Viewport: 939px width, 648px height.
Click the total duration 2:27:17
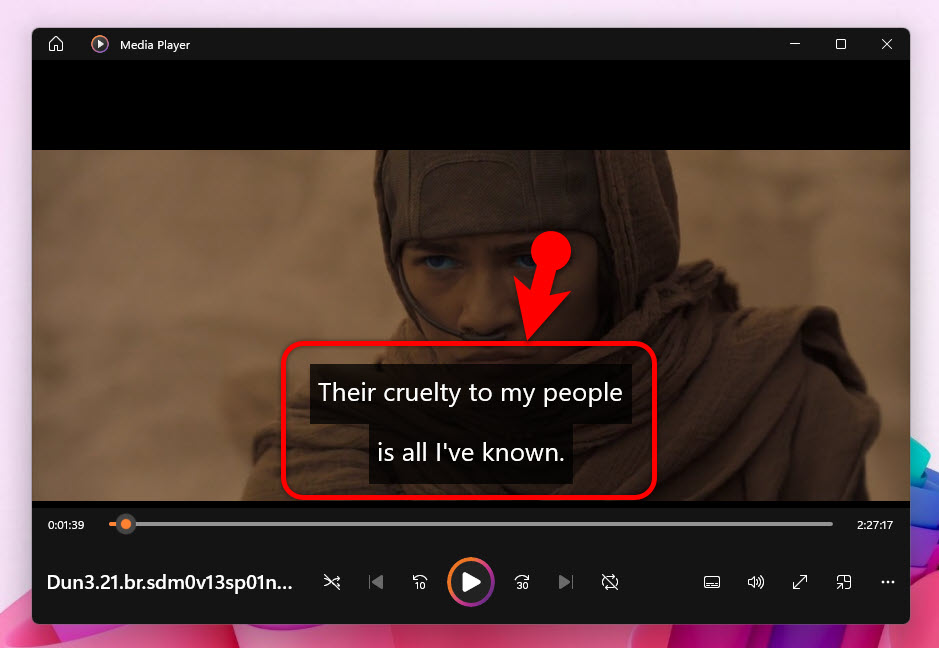click(874, 525)
